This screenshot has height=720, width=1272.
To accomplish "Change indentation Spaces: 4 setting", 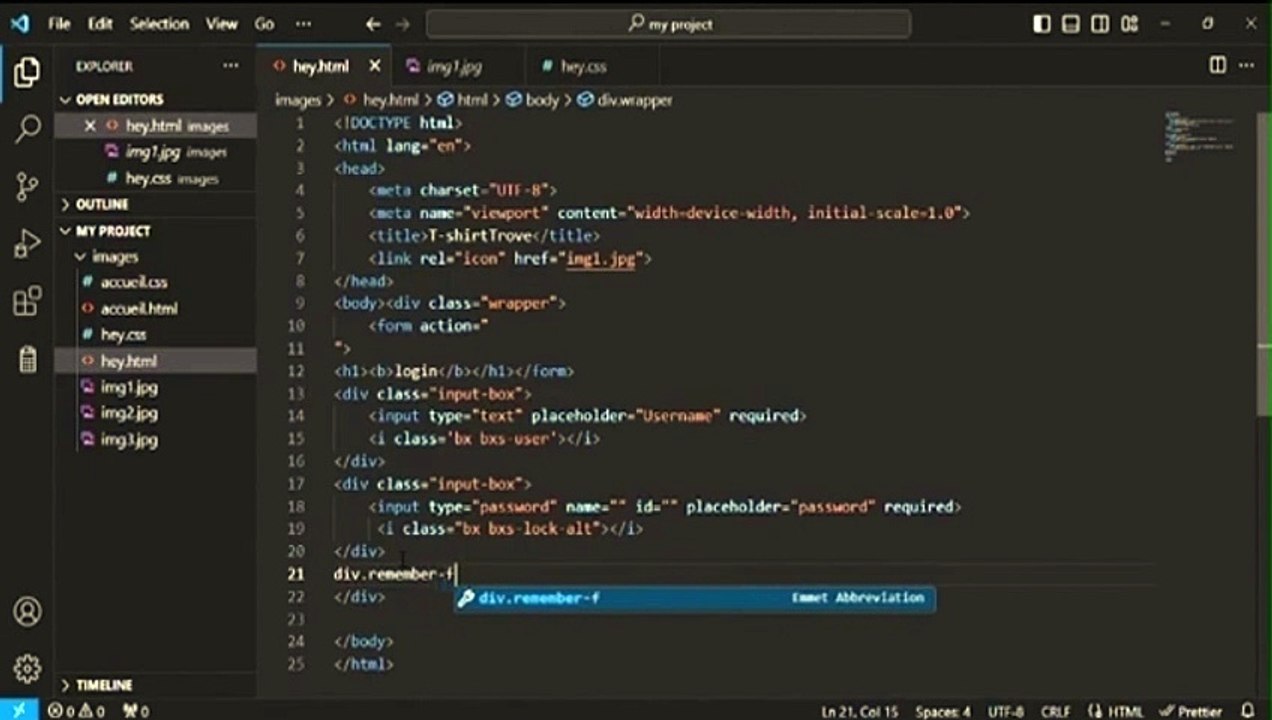I will [x=943, y=711].
